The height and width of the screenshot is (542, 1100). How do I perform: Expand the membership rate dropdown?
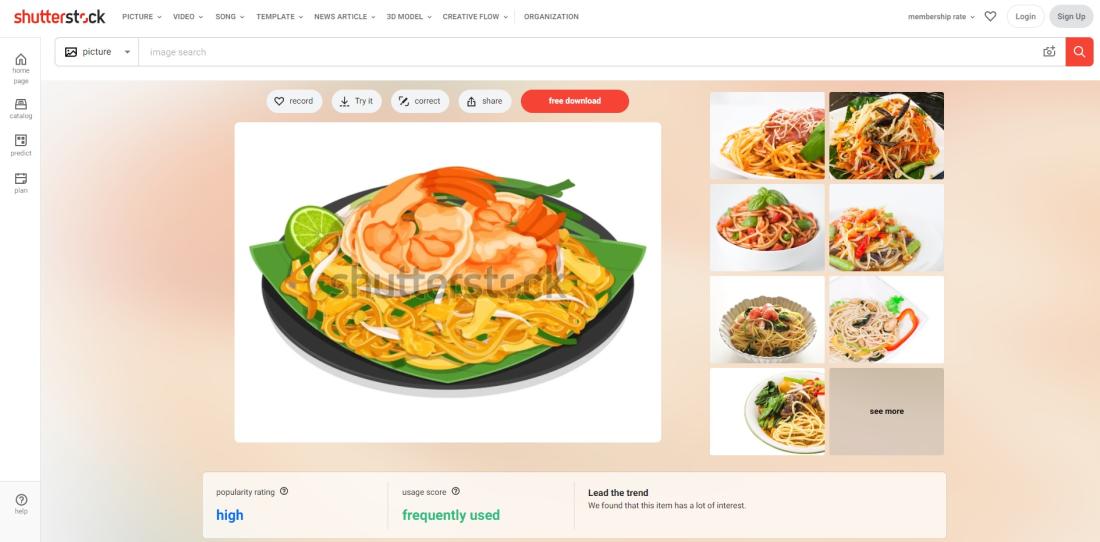[941, 17]
